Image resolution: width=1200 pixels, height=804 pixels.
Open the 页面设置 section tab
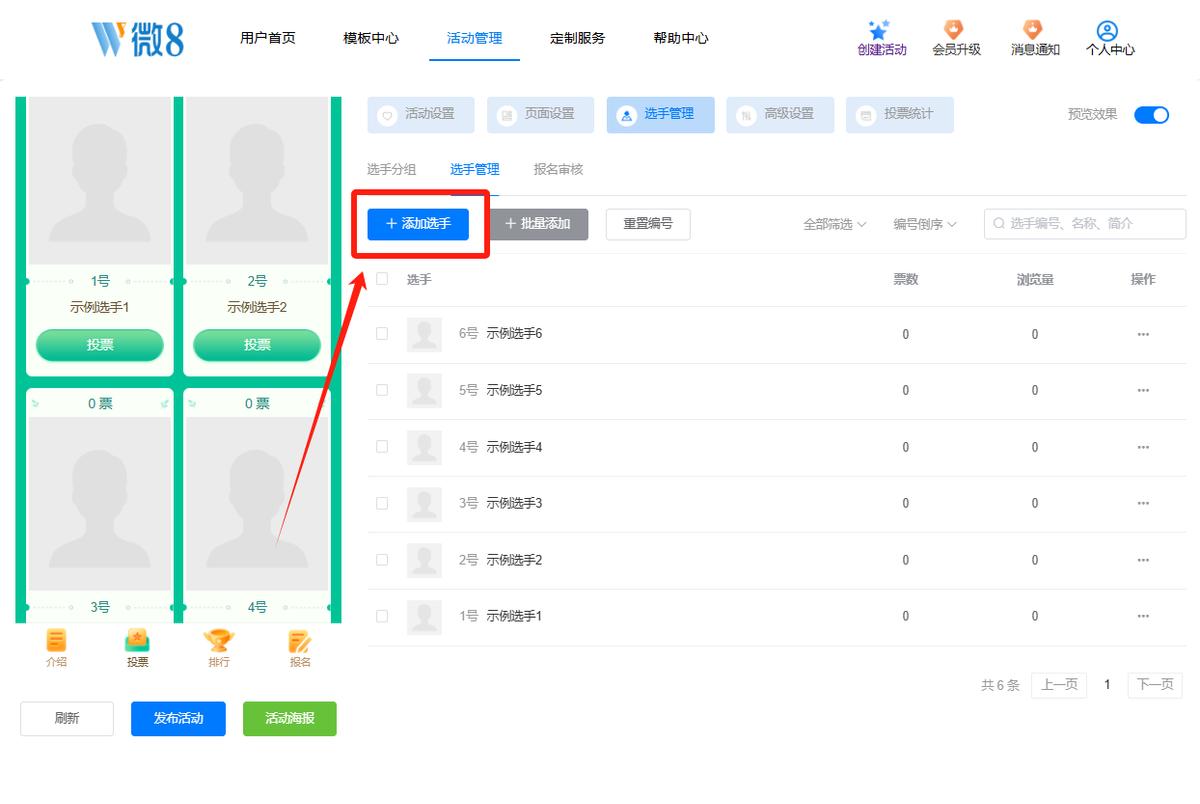(x=541, y=115)
